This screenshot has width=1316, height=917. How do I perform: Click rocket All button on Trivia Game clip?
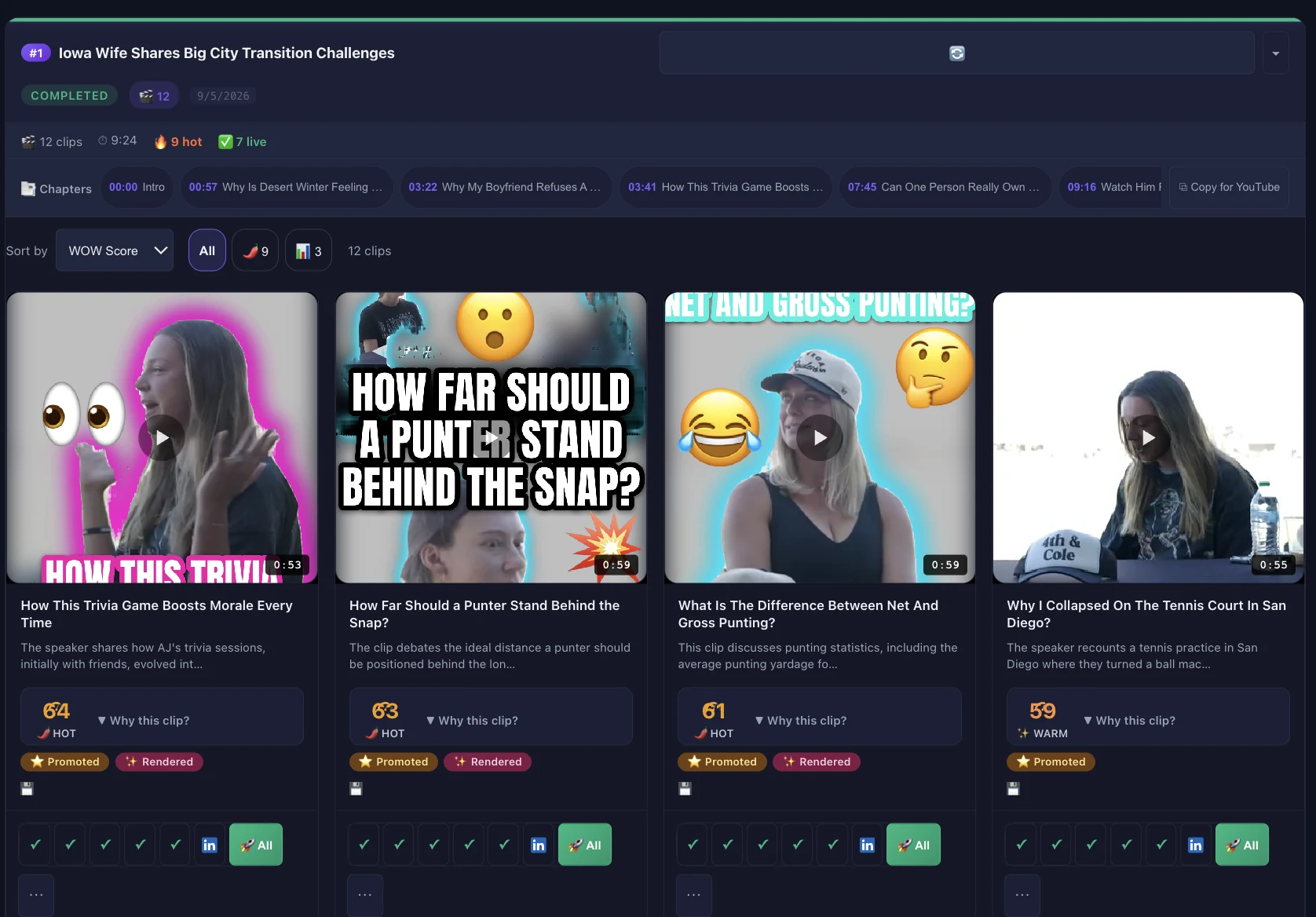pos(256,845)
